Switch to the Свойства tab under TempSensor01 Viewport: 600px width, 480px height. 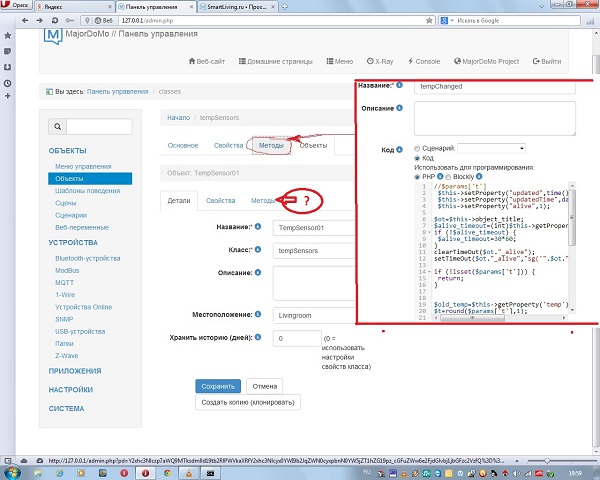pos(221,201)
